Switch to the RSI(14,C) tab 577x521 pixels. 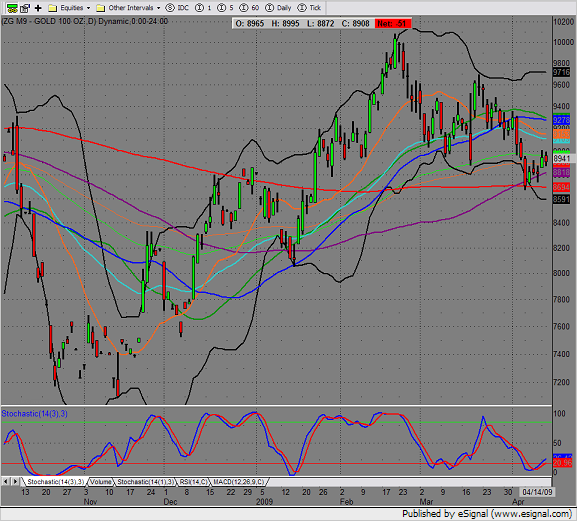click(x=194, y=482)
